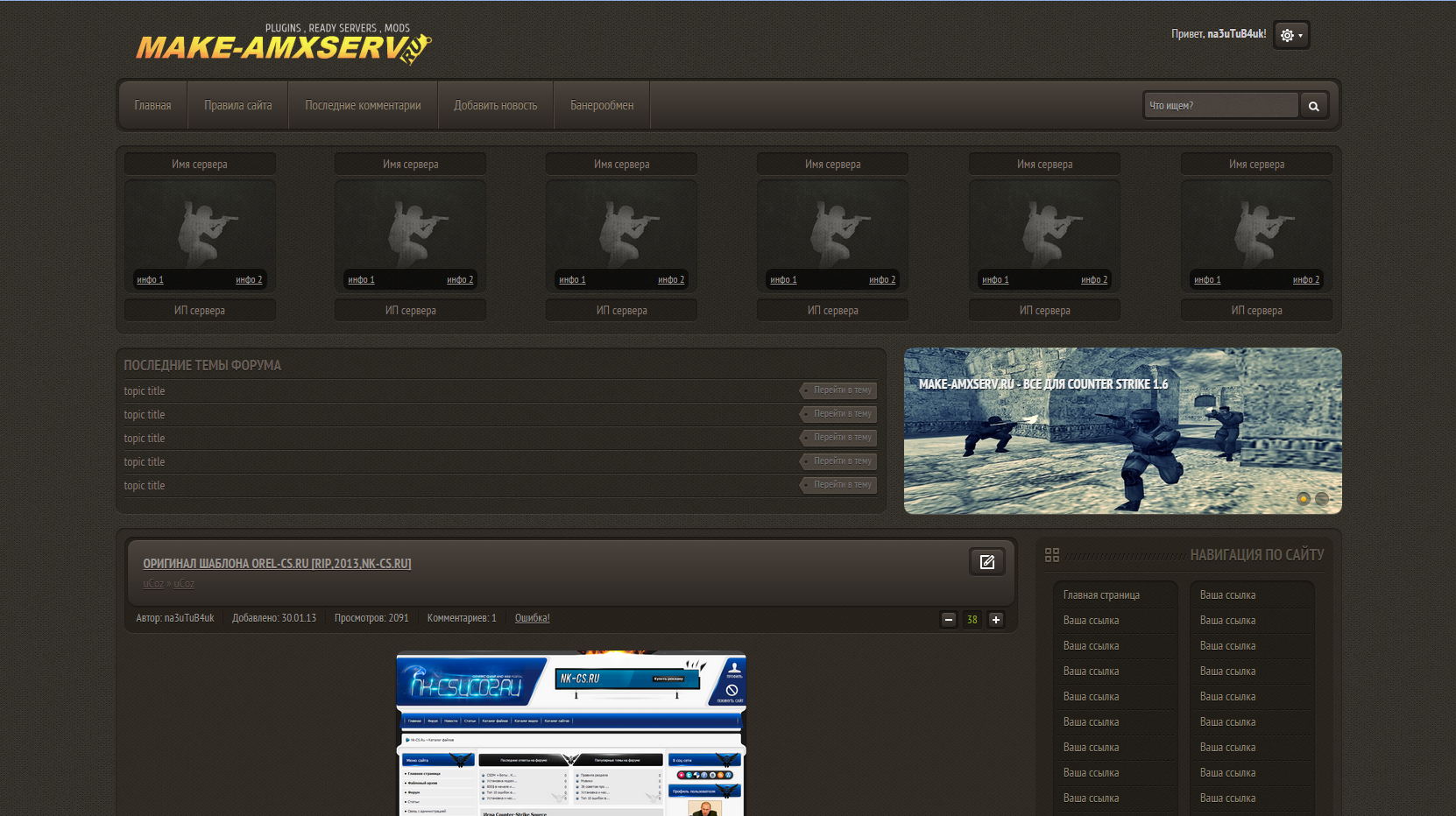
Task: Click 'инфо 2' on sixth server card
Action: point(1306,280)
